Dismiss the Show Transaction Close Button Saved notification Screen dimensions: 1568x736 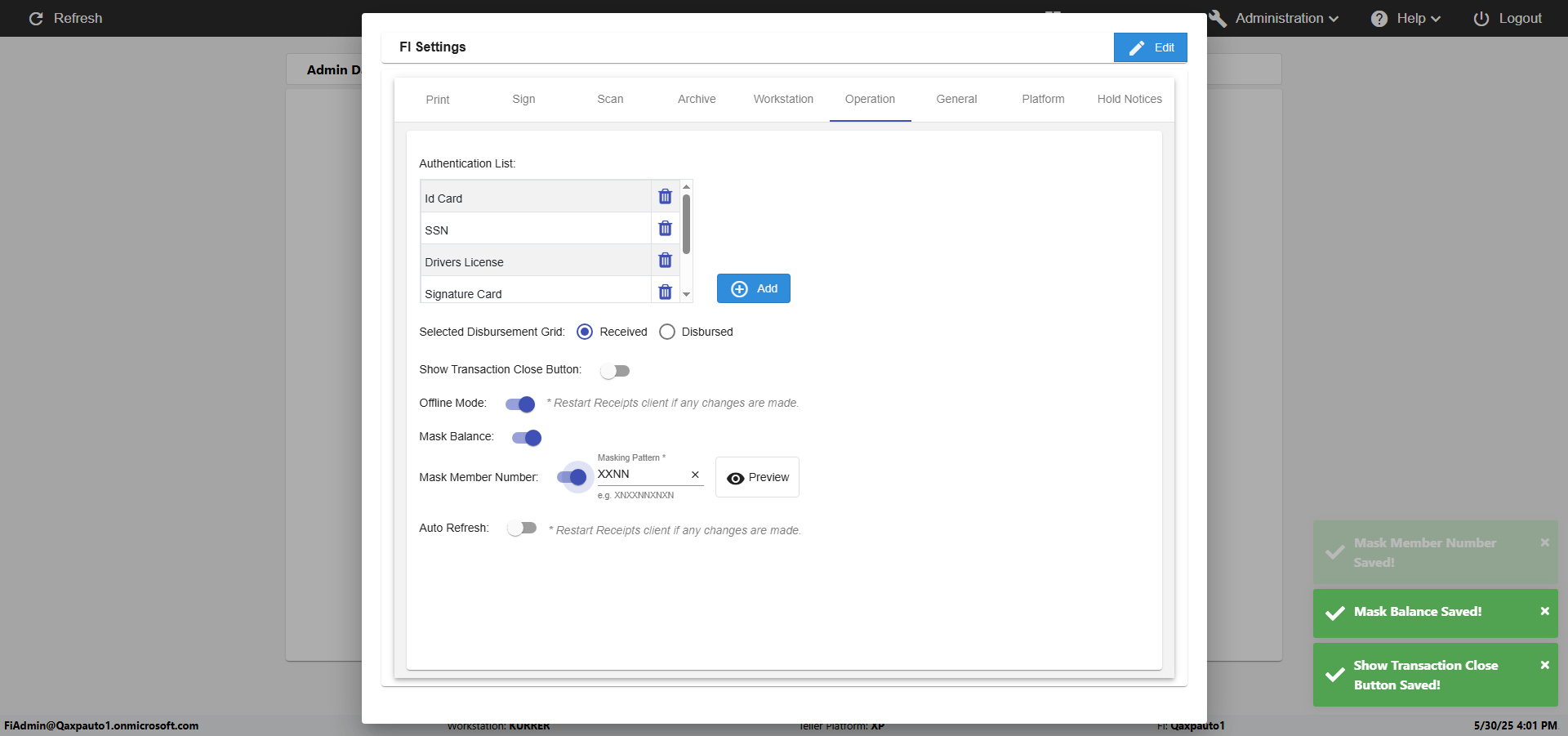(x=1544, y=665)
